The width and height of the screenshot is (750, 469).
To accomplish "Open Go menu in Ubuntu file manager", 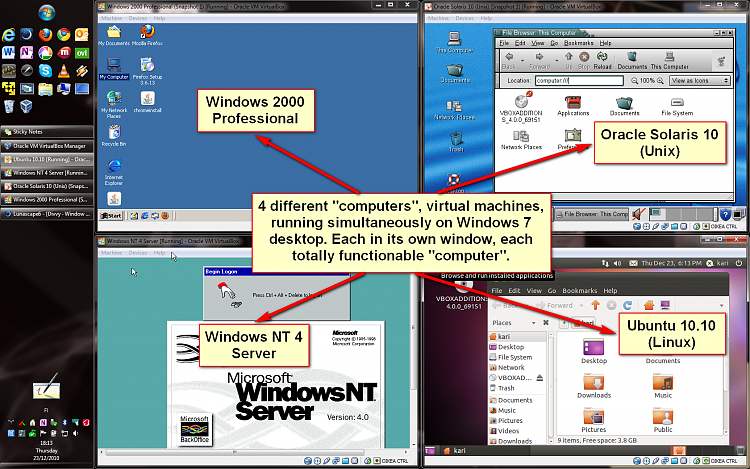I will pyautogui.click(x=551, y=290).
